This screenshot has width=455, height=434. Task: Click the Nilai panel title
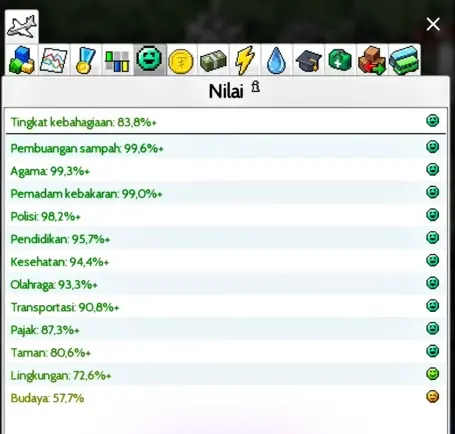click(226, 91)
